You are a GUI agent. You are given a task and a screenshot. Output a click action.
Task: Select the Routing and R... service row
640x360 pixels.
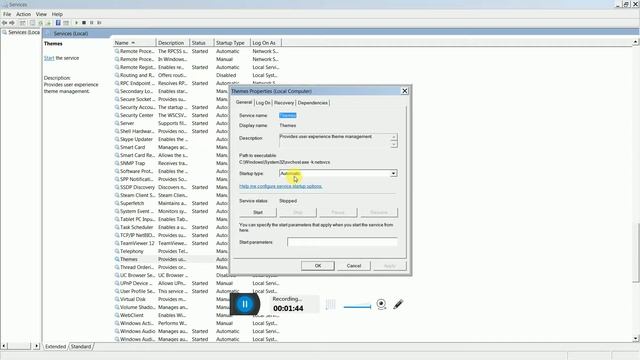197,75
